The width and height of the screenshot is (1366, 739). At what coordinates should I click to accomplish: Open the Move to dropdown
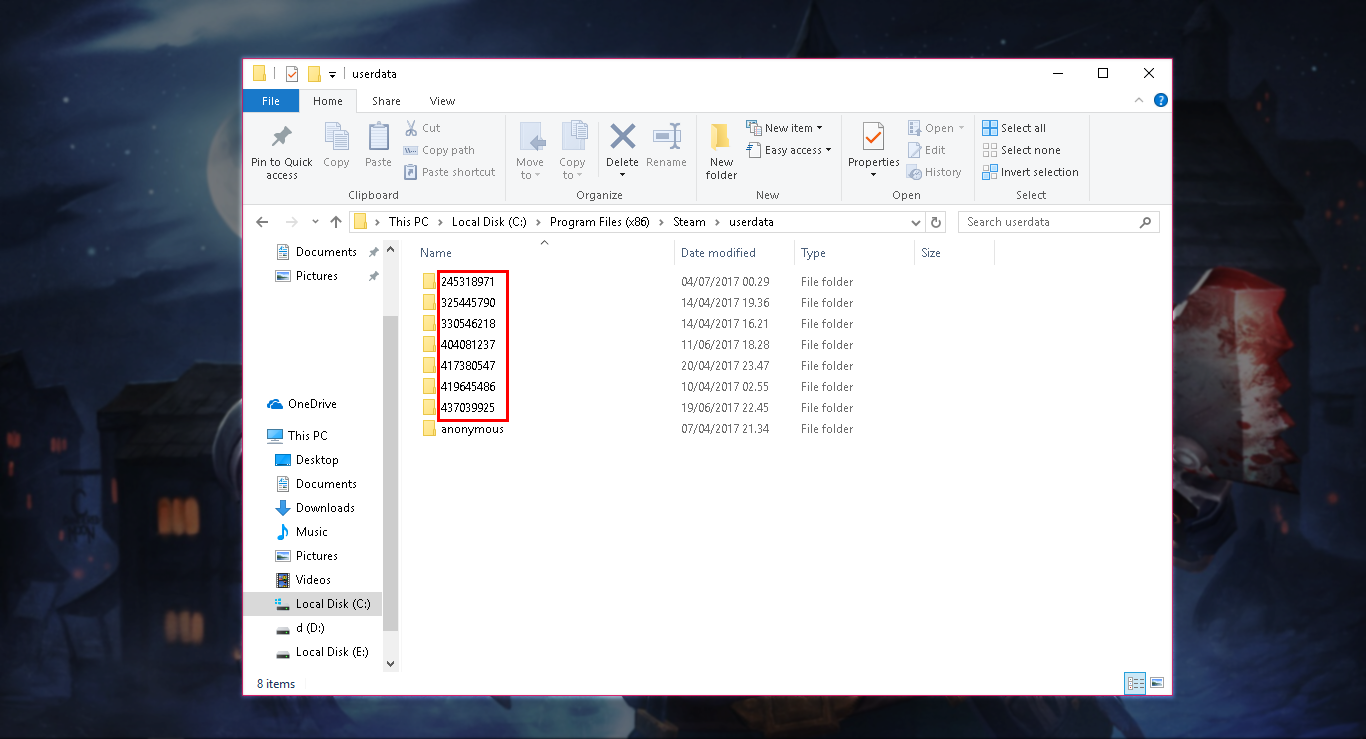click(531, 150)
